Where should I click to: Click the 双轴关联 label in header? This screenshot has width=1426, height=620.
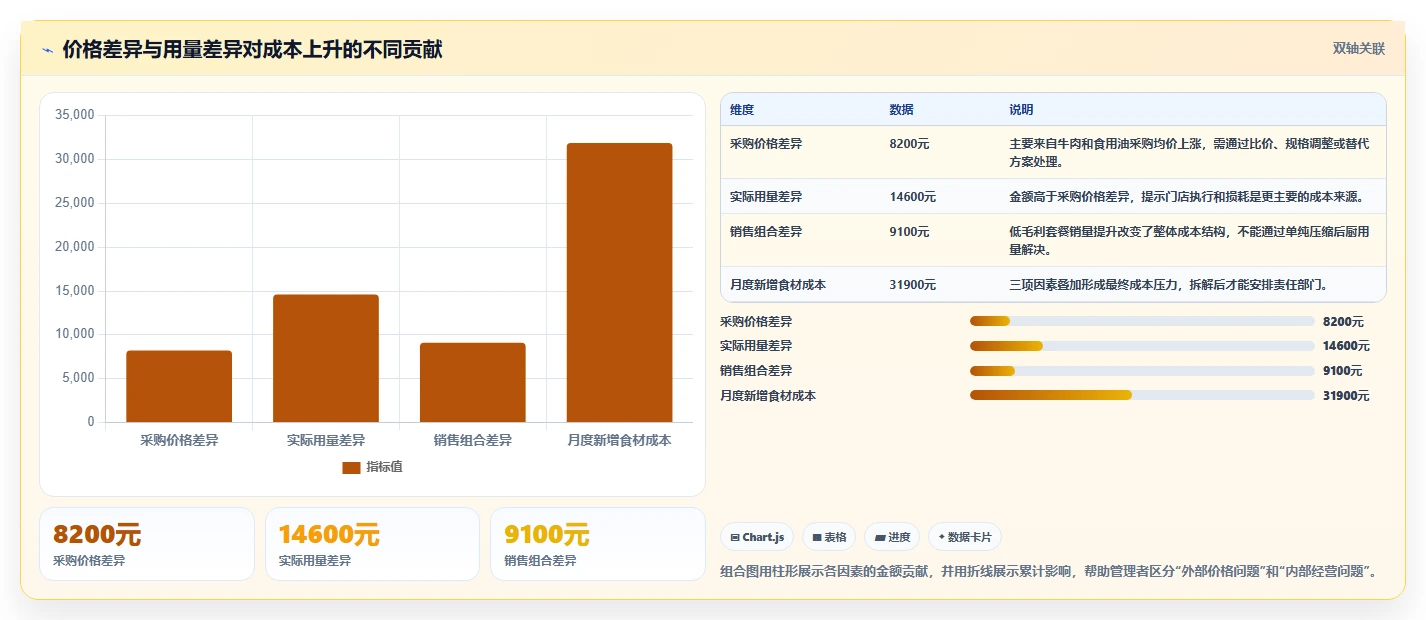1359,49
